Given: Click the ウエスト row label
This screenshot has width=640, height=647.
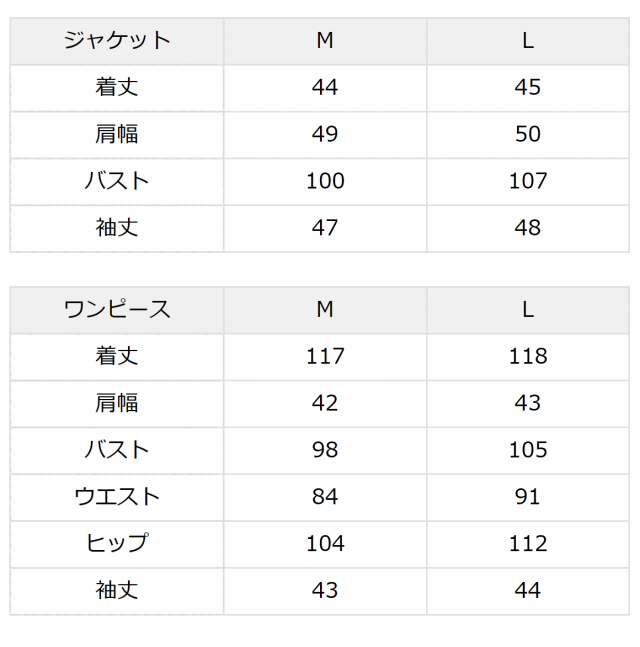Looking at the screenshot, I should point(117,497).
